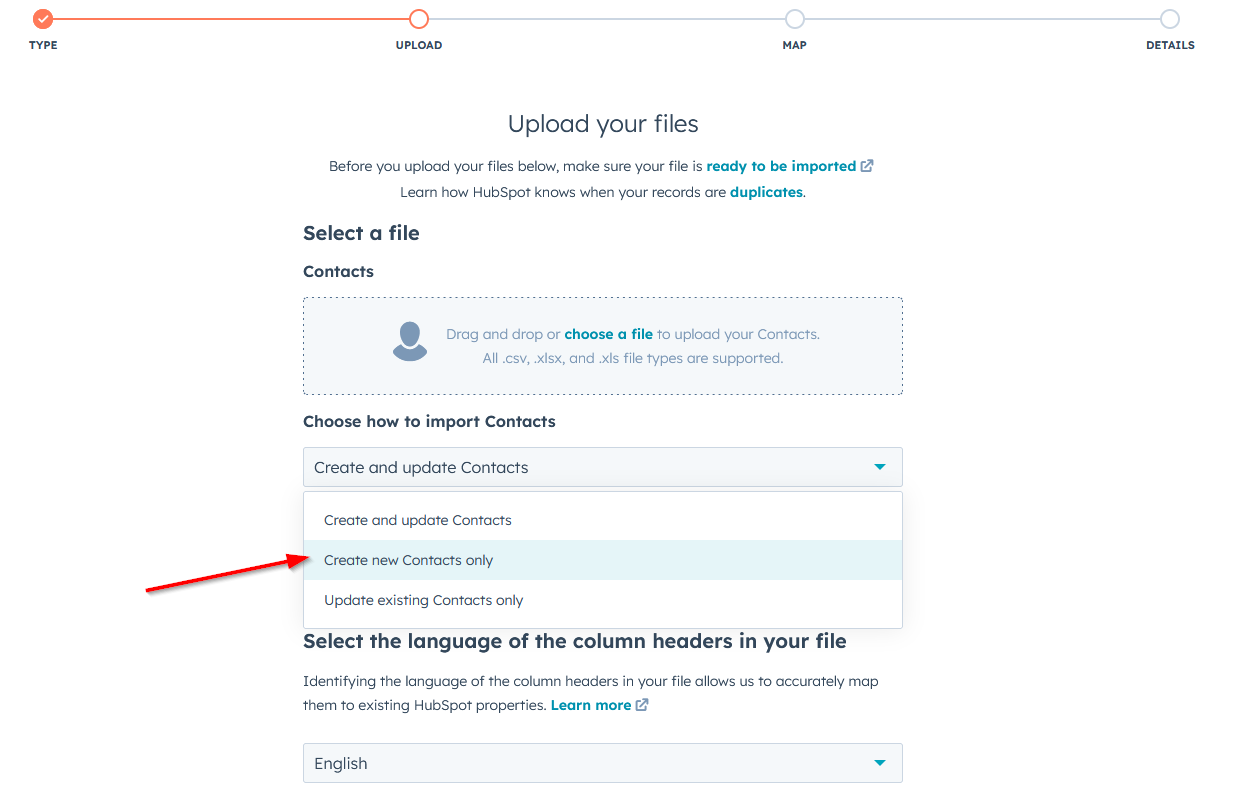Click the "duplicates" link
The height and width of the screenshot is (805, 1233).
[x=765, y=191]
